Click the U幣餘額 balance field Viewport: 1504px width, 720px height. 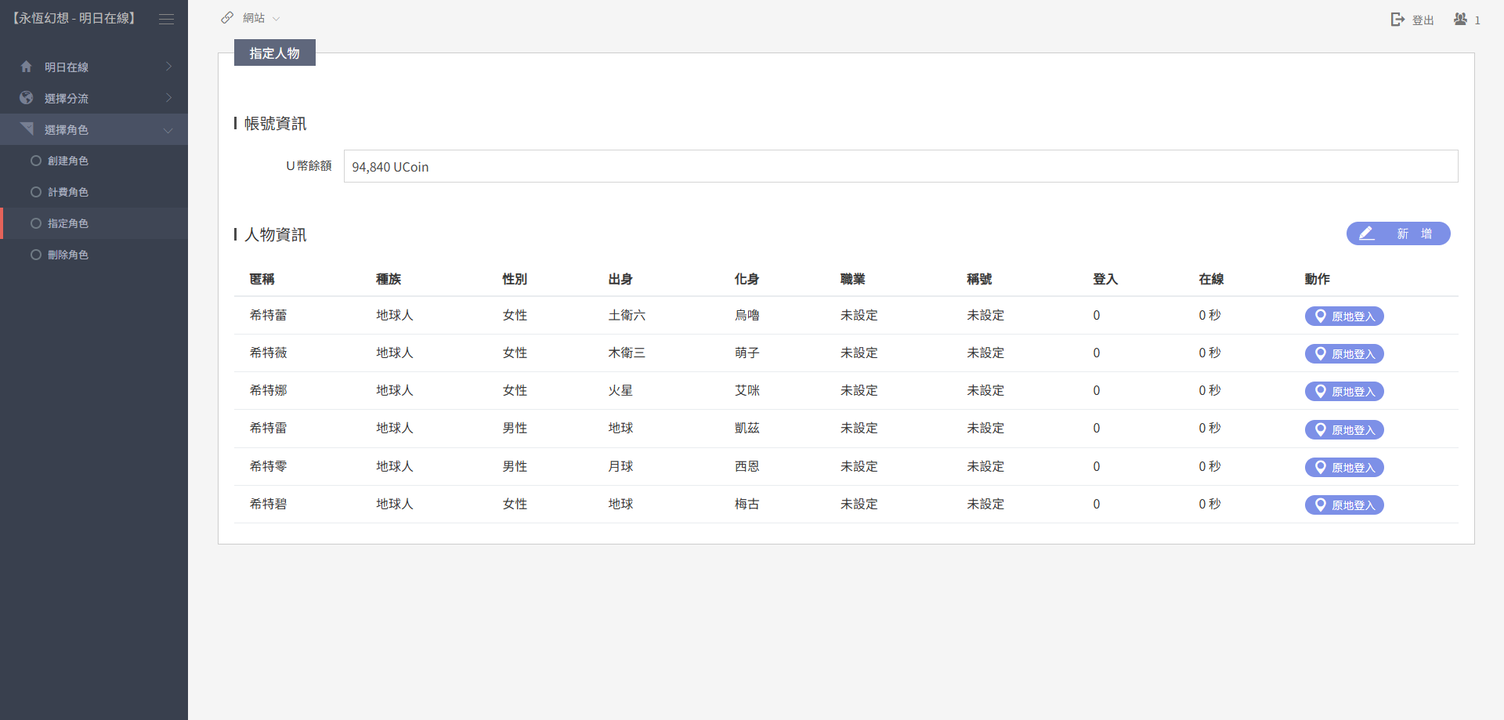pyautogui.click(x=900, y=167)
